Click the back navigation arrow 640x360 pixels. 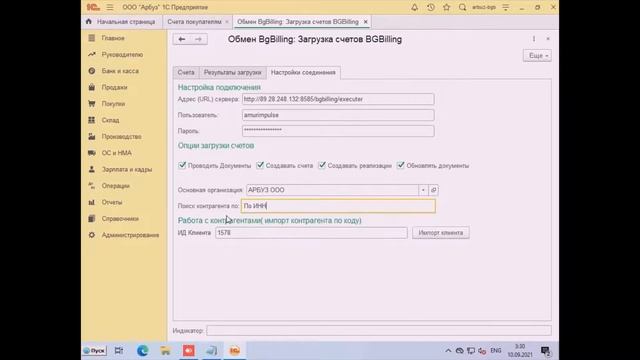coord(182,39)
